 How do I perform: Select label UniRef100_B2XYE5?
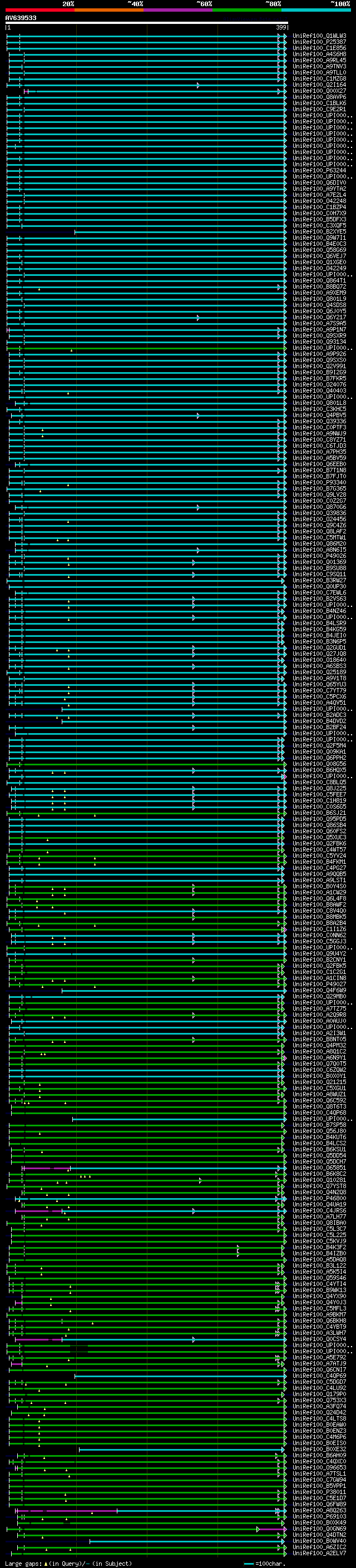coord(319,231)
